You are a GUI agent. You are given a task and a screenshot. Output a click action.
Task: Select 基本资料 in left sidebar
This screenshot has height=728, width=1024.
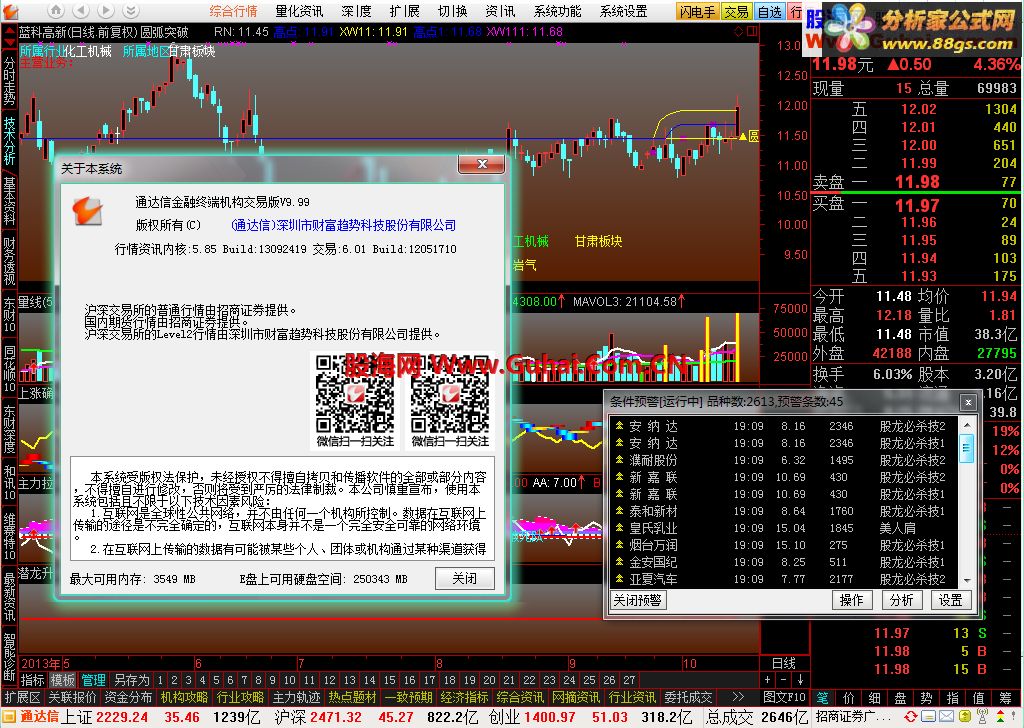(9, 200)
